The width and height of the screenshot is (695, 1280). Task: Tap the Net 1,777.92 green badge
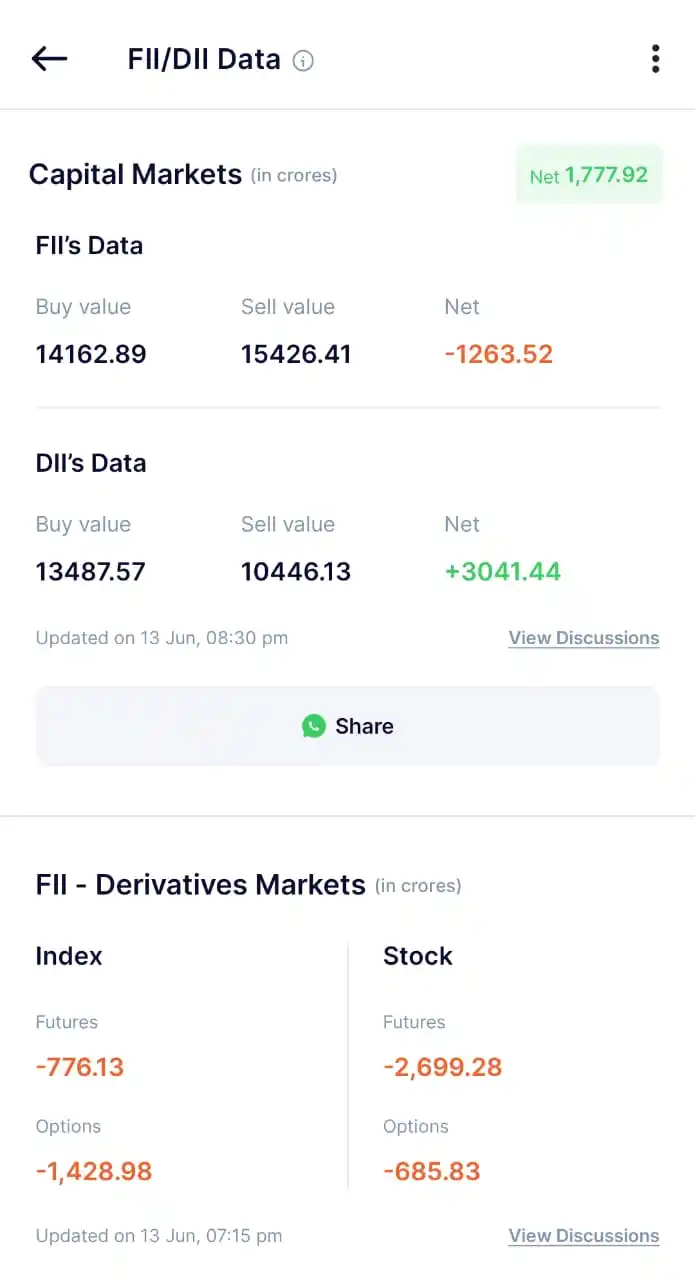(589, 175)
